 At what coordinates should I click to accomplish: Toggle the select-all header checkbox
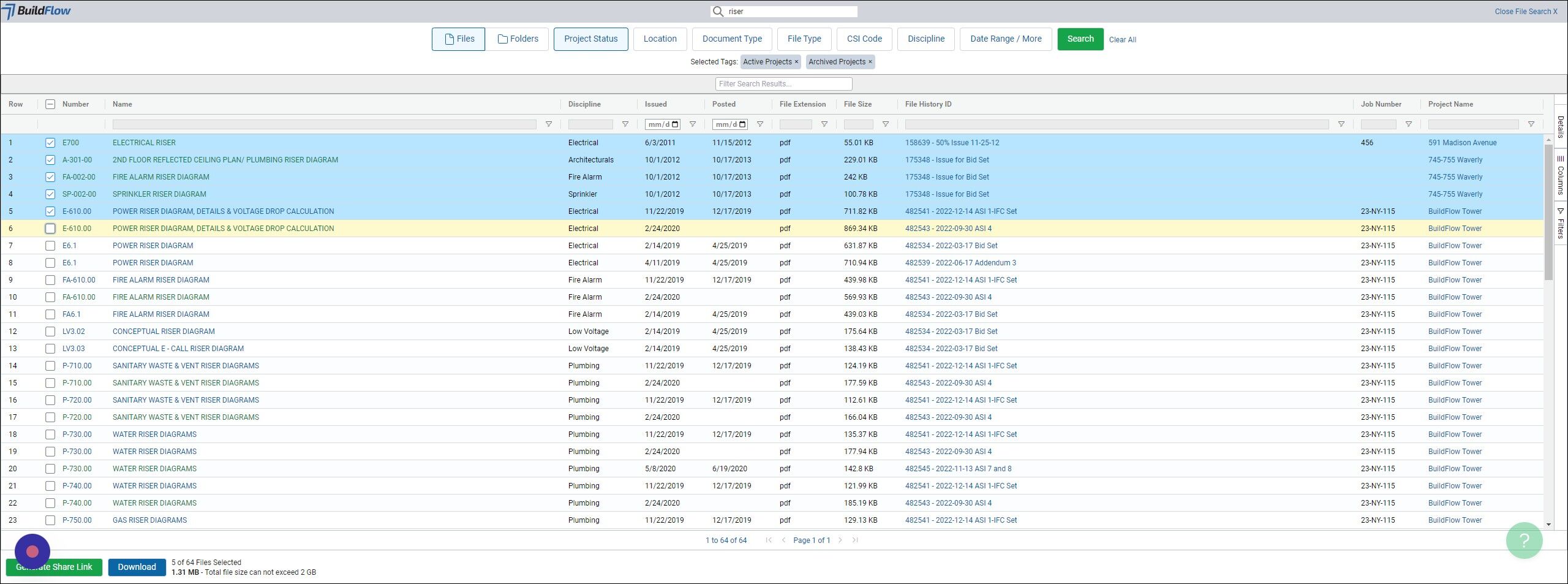click(x=50, y=104)
